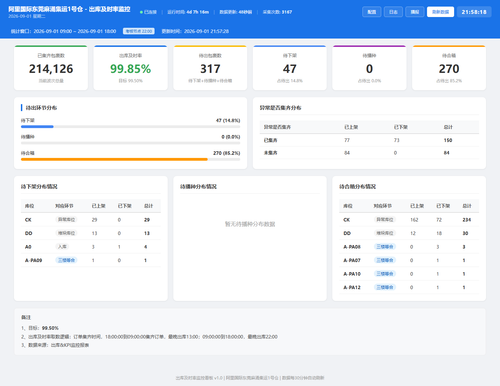Click the 入库 tag in the A0 row
500x386 pixels.
[x=62, y=247]
